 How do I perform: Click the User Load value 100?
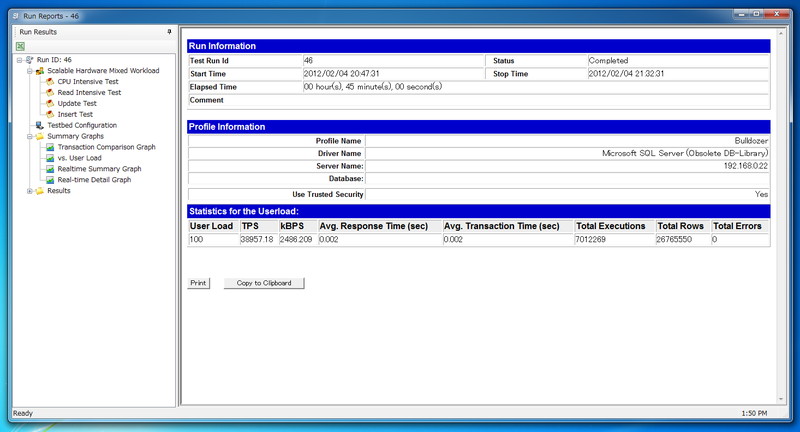(196, 239)
